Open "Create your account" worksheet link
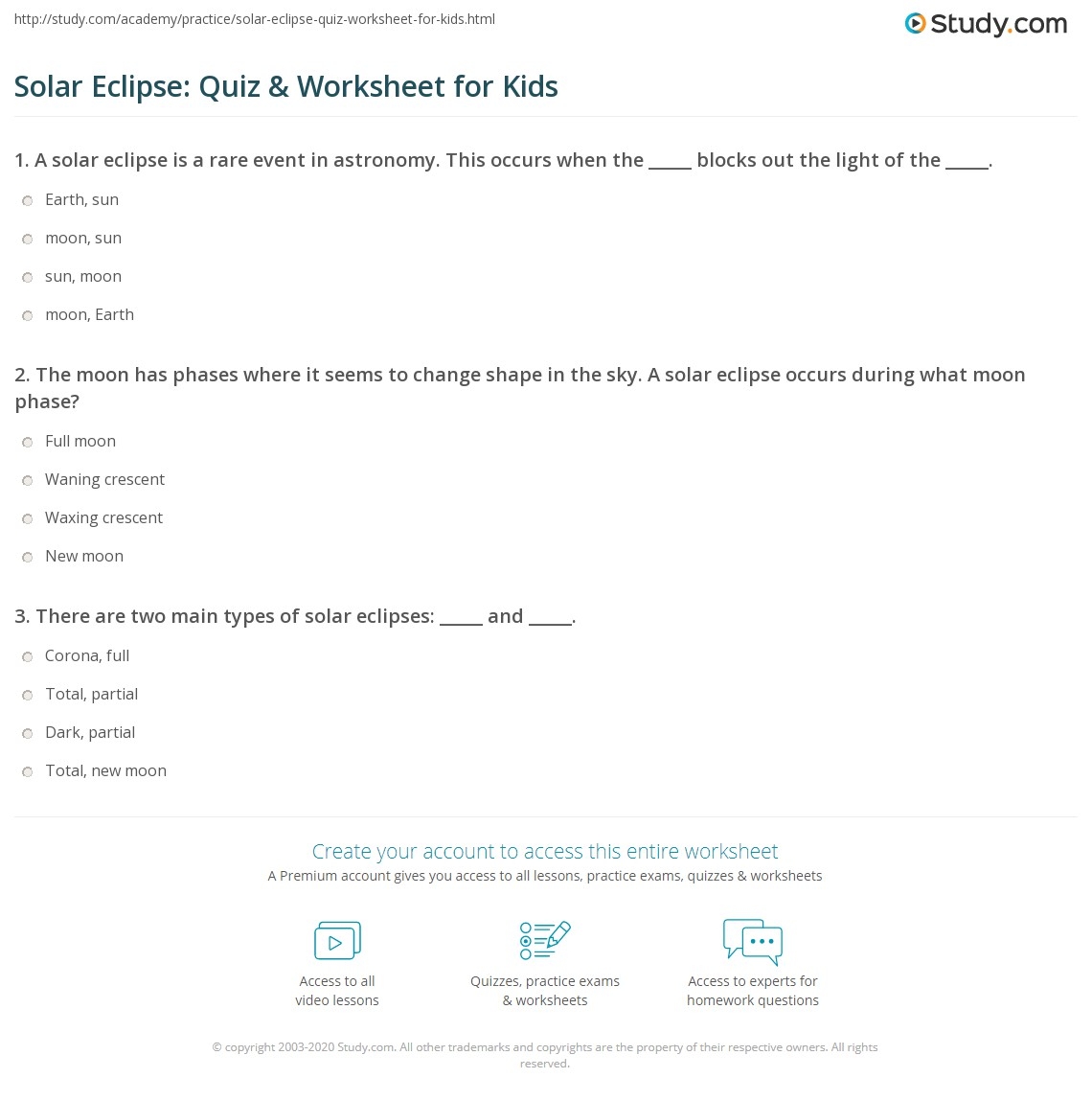 [x=545, y=851]
